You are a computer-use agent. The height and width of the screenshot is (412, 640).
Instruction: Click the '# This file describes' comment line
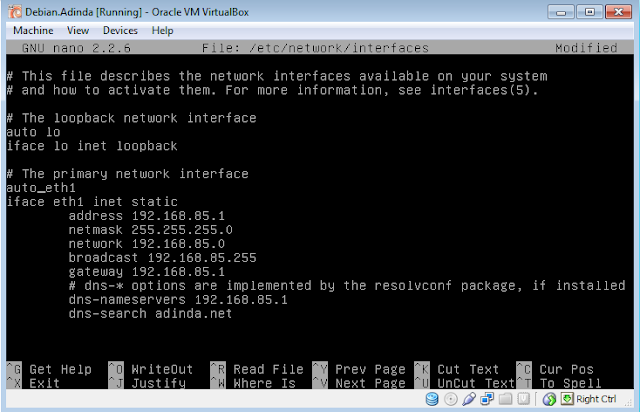pos(277,76)
